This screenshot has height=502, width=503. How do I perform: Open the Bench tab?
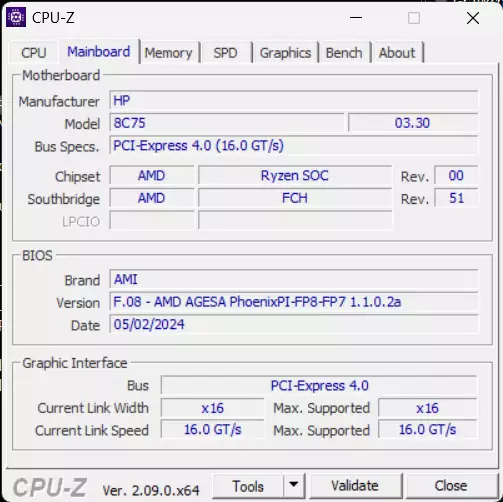(x=344, y=53)
